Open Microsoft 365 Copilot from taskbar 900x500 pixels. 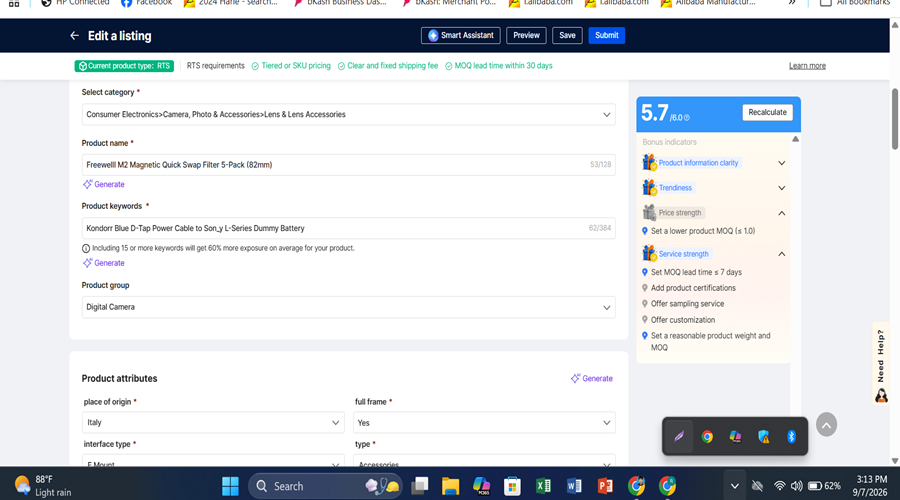pos(481,486)
